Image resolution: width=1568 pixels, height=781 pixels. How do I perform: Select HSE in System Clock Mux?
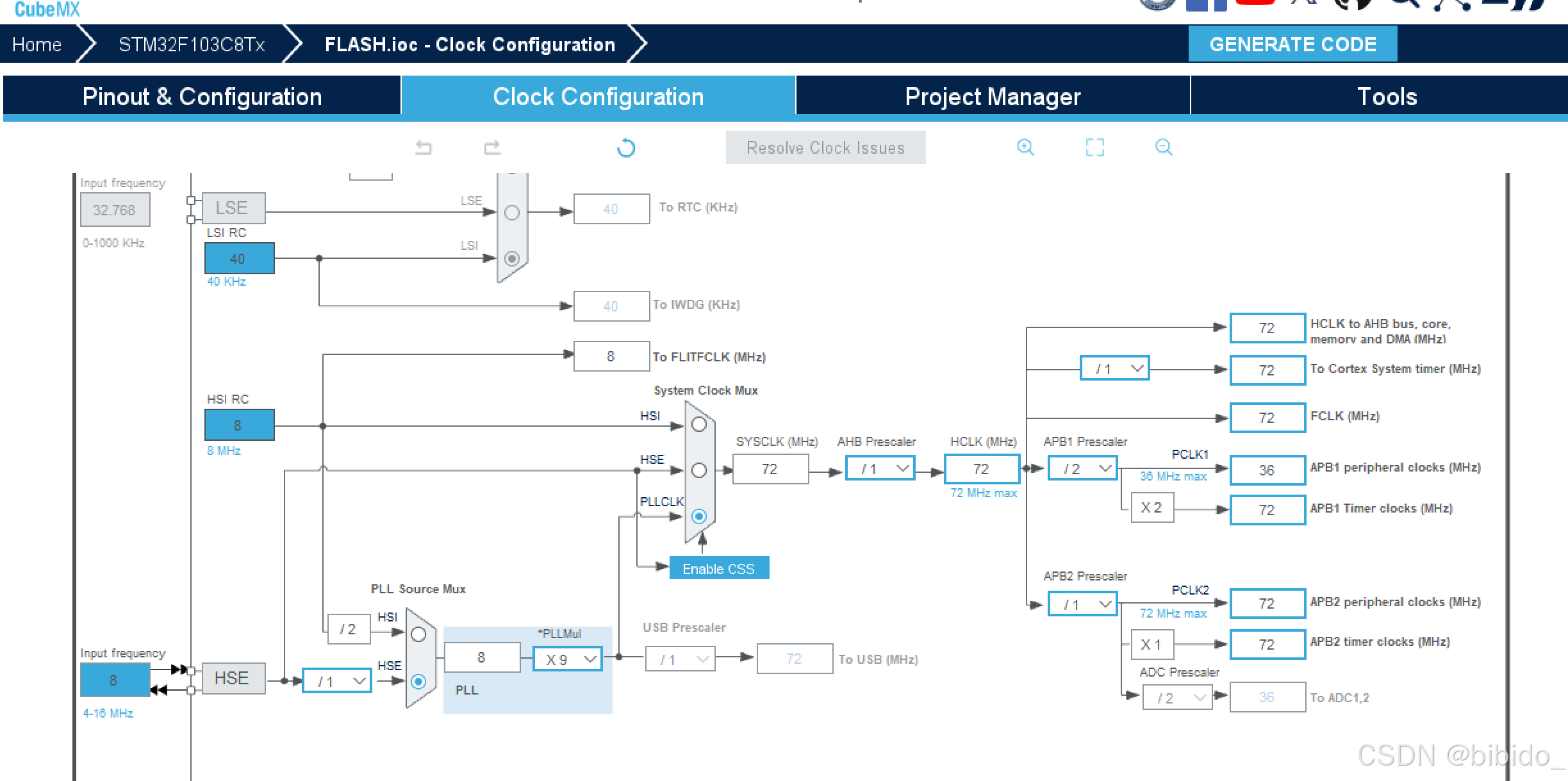[x=699, y=470]
